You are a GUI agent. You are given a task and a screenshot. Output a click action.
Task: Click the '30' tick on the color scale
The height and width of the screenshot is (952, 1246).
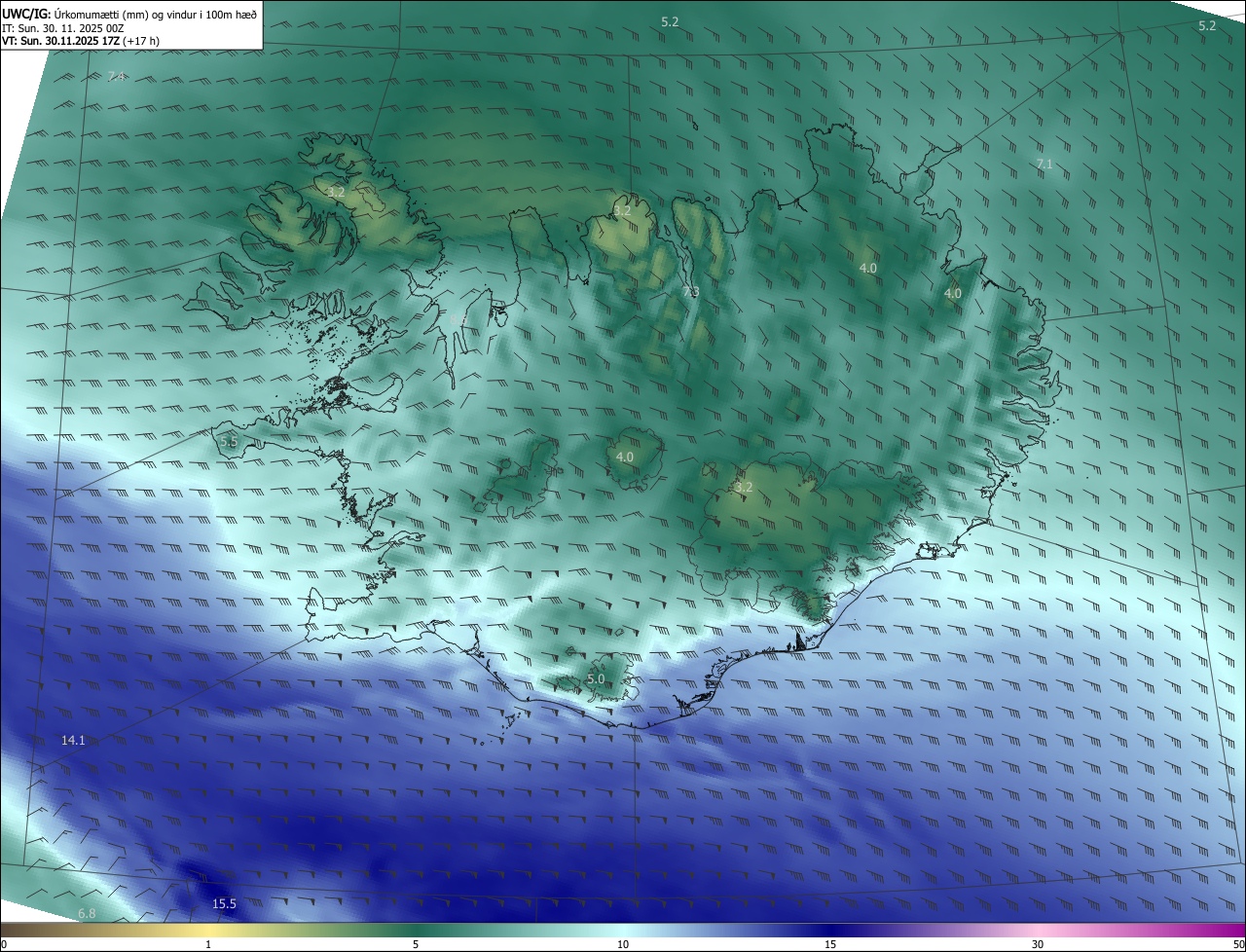[x=1038, y=944]
